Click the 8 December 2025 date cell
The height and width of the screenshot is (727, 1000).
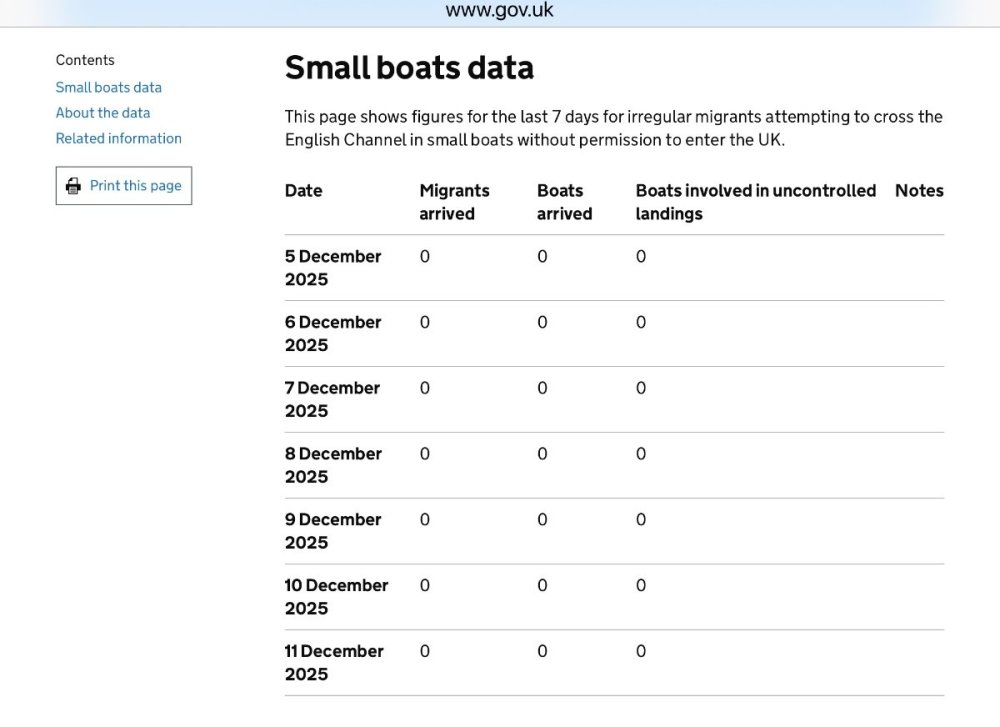point(332,465)
